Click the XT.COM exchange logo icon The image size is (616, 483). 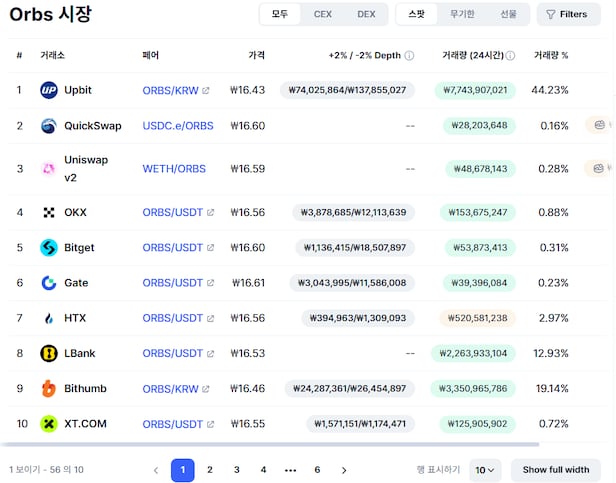pos(49,424)
